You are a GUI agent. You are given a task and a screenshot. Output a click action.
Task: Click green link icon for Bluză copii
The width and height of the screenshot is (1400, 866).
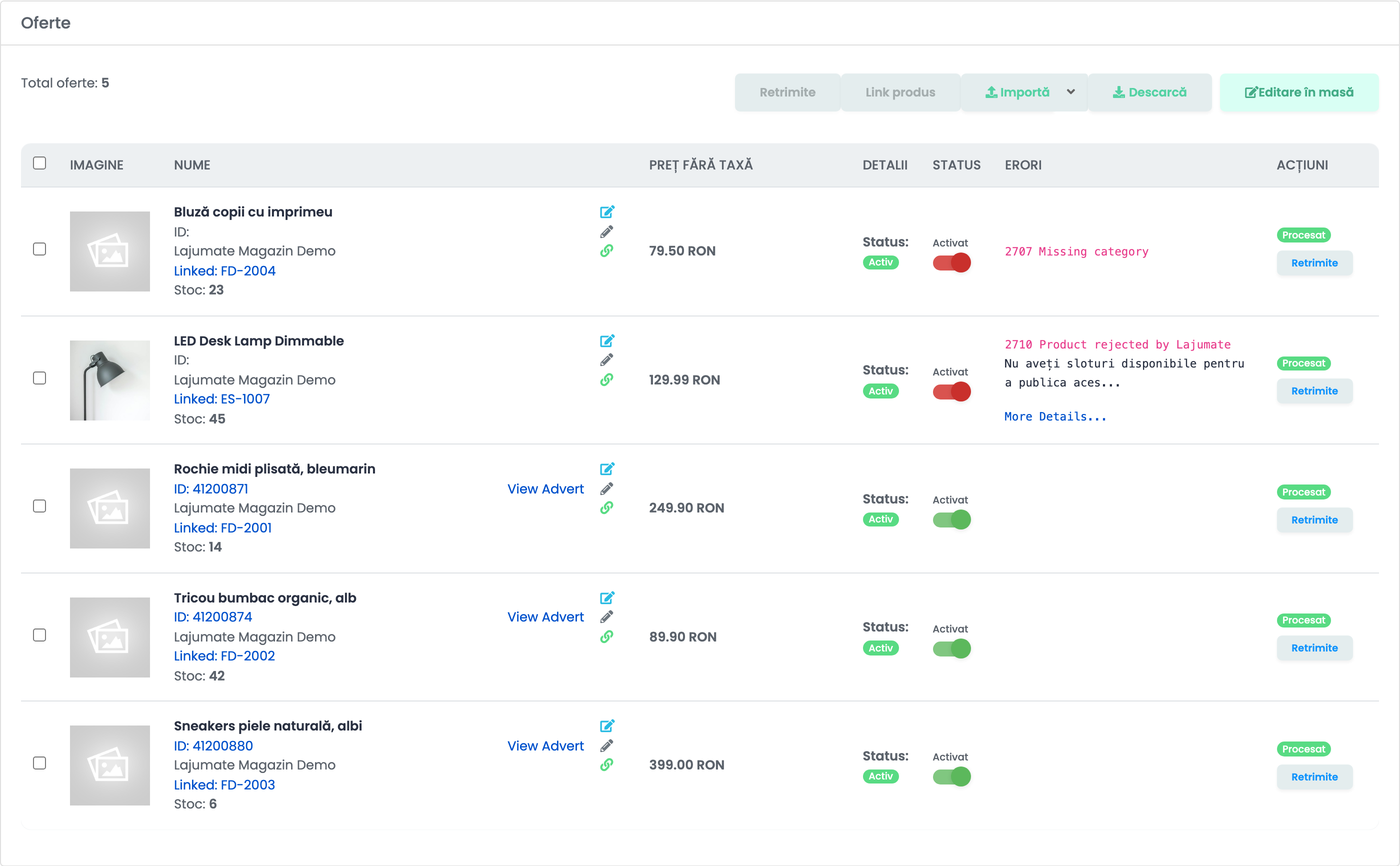click(x=606, y=251)
